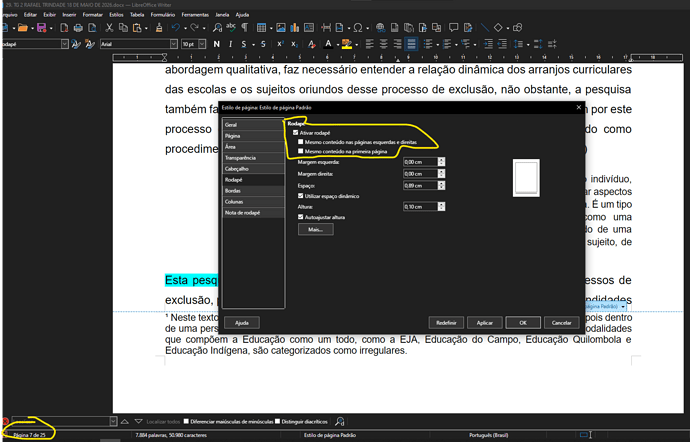Redo the last undone action
690x442 pixels.
click(195, 28)
